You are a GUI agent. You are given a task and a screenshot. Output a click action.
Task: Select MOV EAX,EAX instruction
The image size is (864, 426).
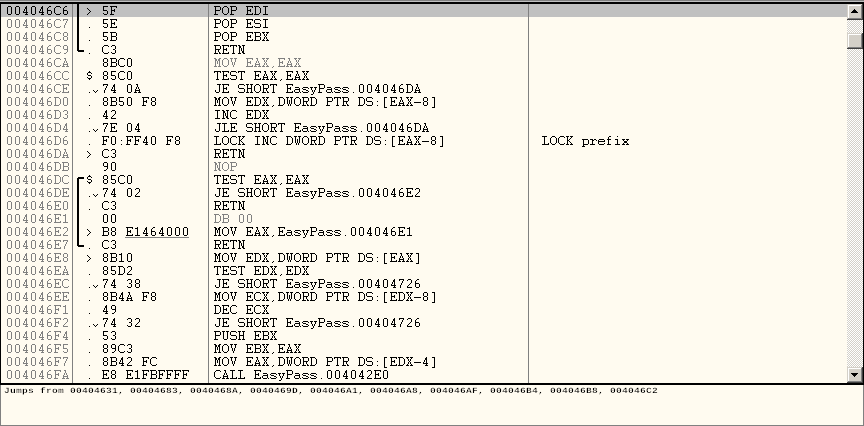click(x=257, y=63)
